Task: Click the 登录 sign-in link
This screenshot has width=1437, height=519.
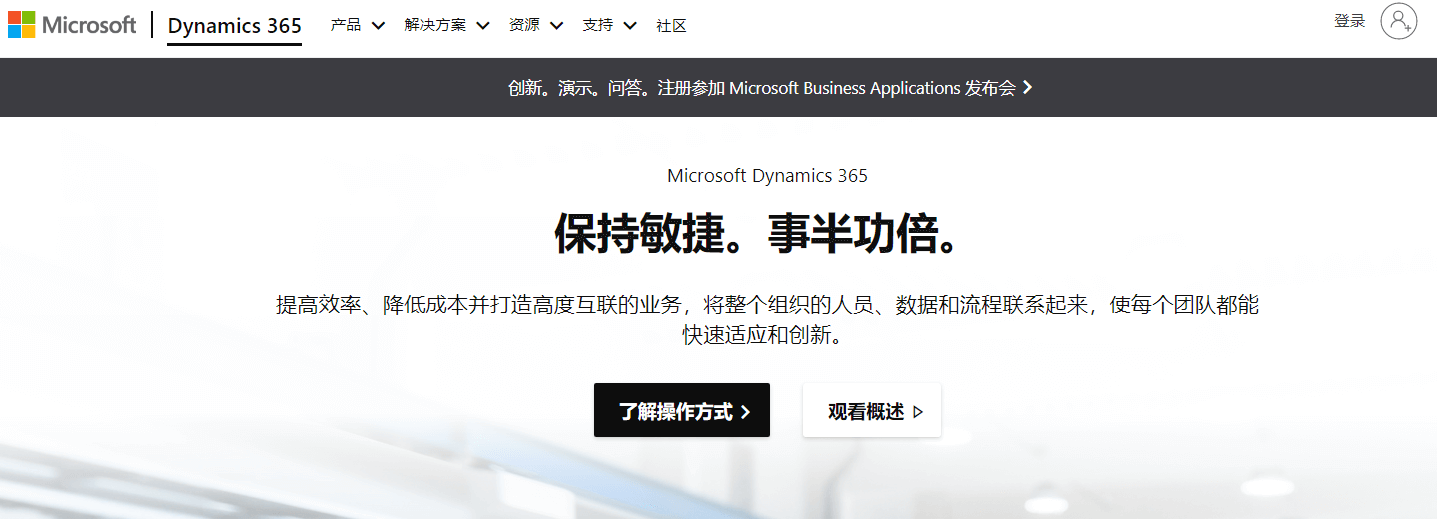Action: [1350, 21]
